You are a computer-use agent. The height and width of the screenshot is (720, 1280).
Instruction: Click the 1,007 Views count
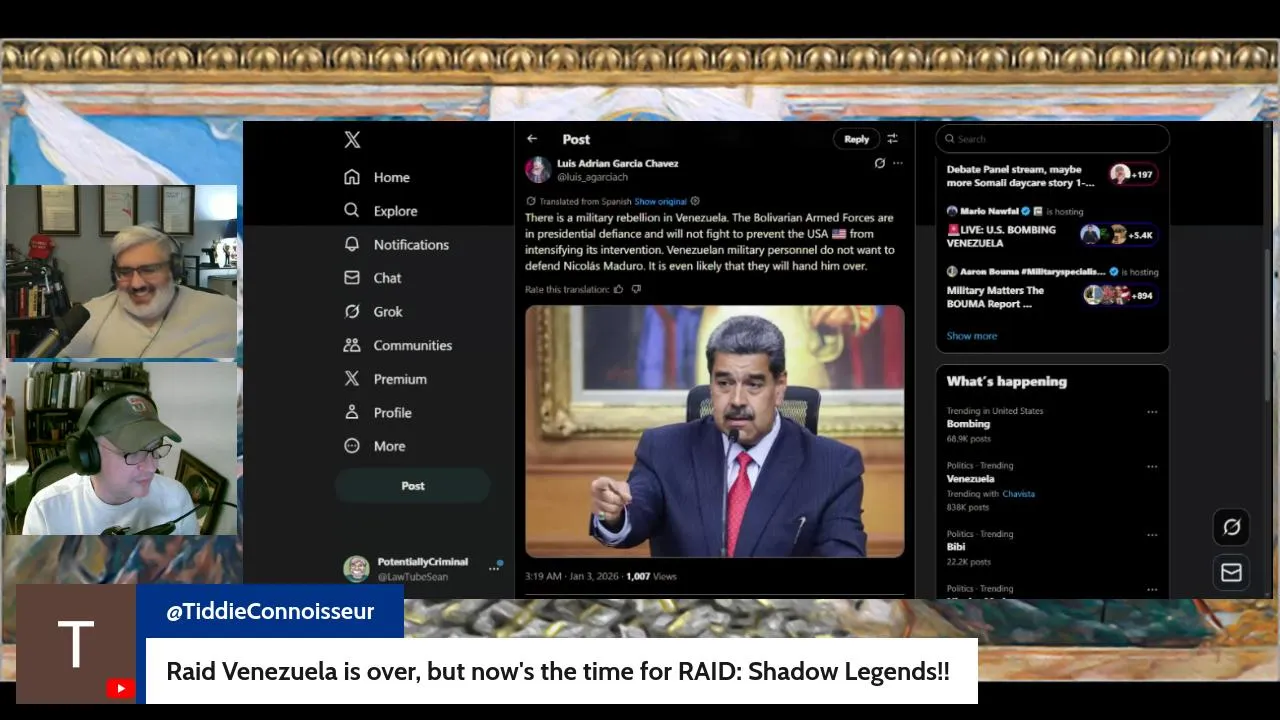pyautogui.click(x=651, y=576)
